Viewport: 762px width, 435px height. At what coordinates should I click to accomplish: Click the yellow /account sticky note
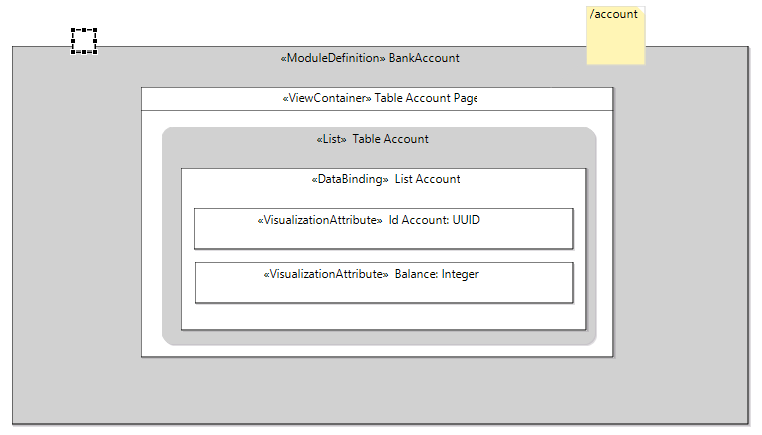pyautogui.click(x=616, y=35)
